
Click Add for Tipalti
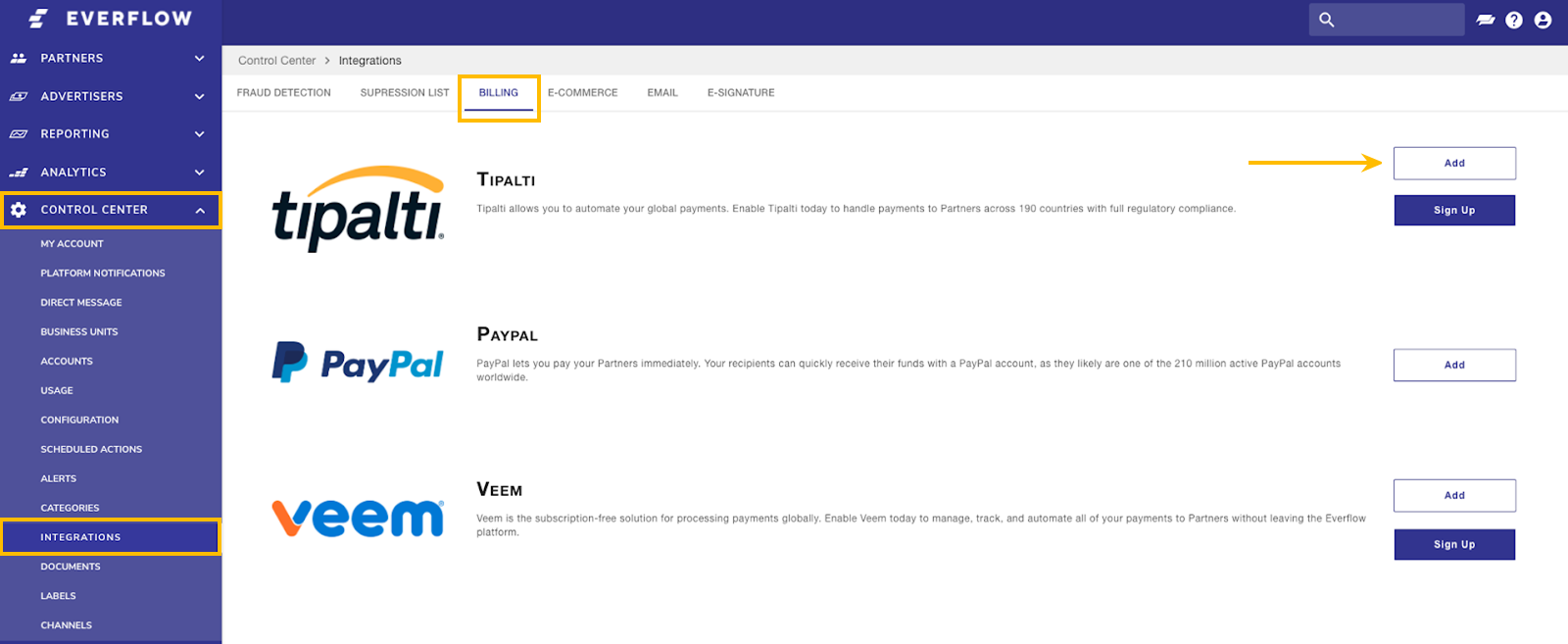[x=1454, y=164]
